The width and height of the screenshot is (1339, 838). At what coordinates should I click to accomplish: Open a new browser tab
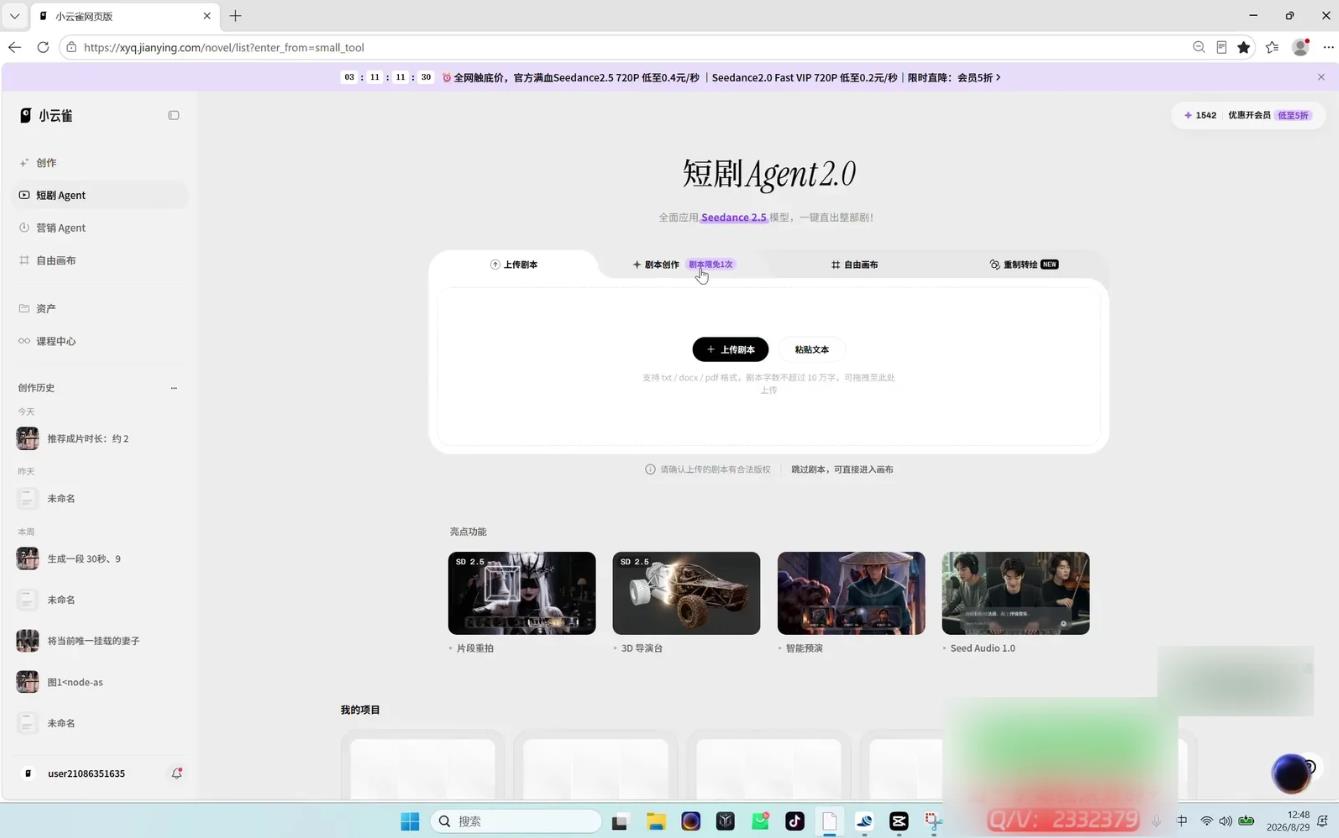236,16
